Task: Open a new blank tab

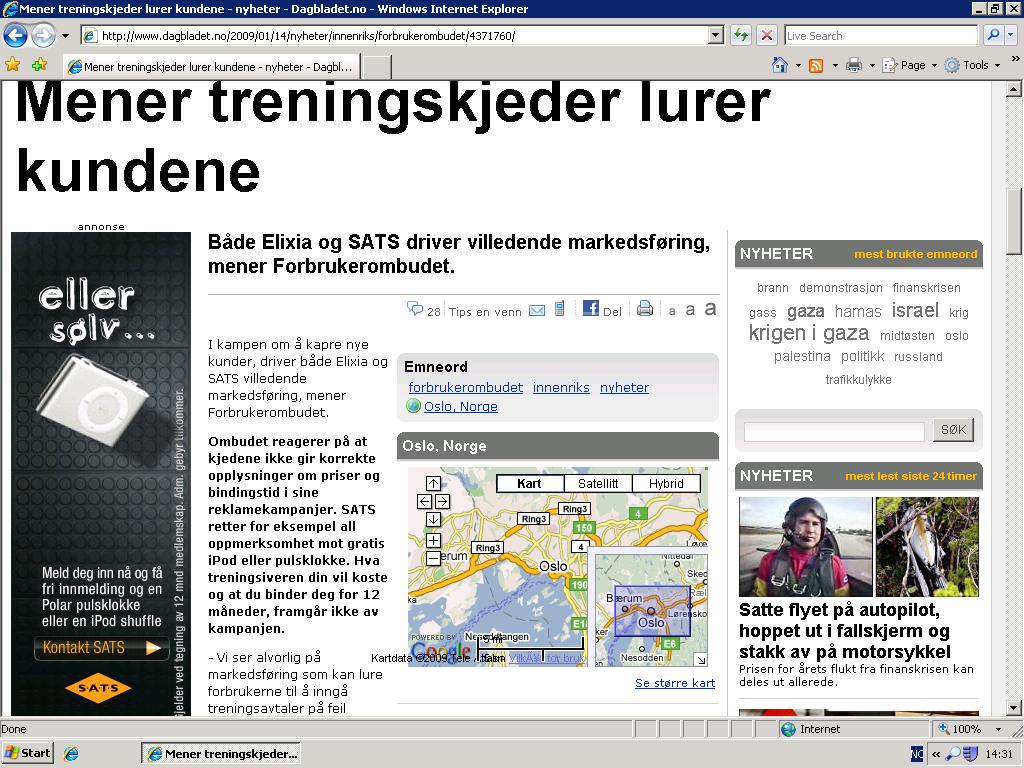Action: coord(377,67)
